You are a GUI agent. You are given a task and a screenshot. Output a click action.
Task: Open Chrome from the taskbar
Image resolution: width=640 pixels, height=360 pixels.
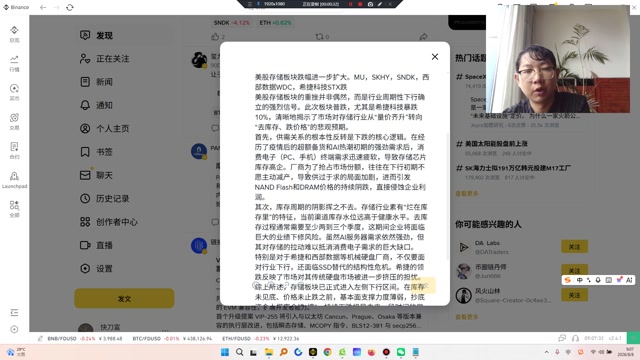pos(327,352)
